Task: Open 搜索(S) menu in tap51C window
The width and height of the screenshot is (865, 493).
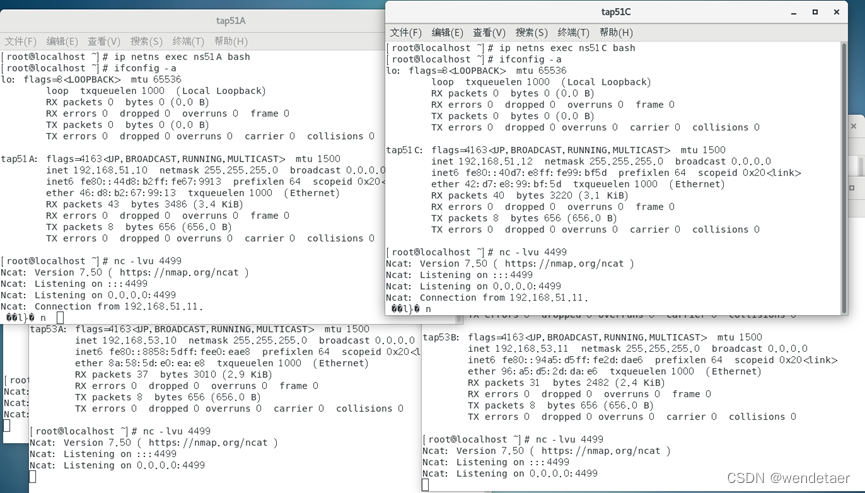Action: click(x=532, y=33)
